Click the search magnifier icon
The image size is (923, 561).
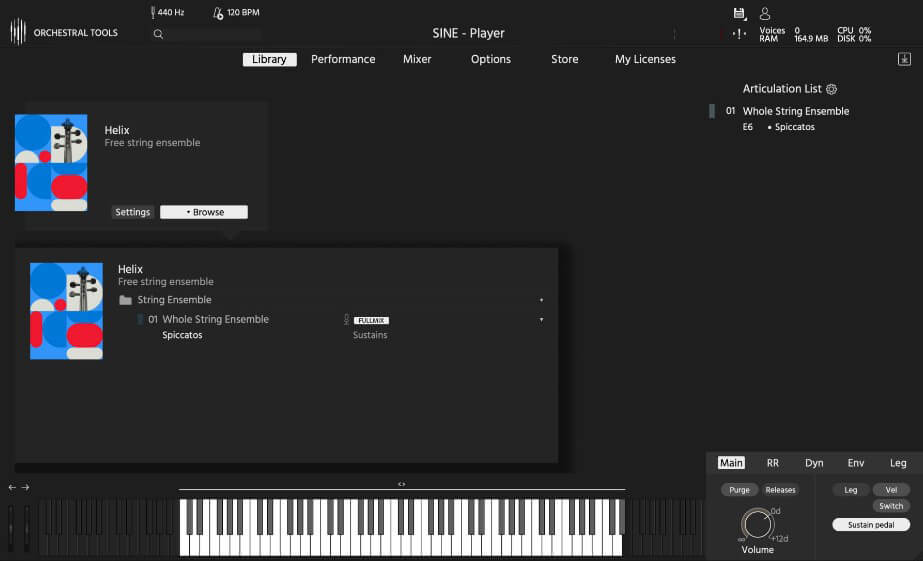tap(158, 34)
